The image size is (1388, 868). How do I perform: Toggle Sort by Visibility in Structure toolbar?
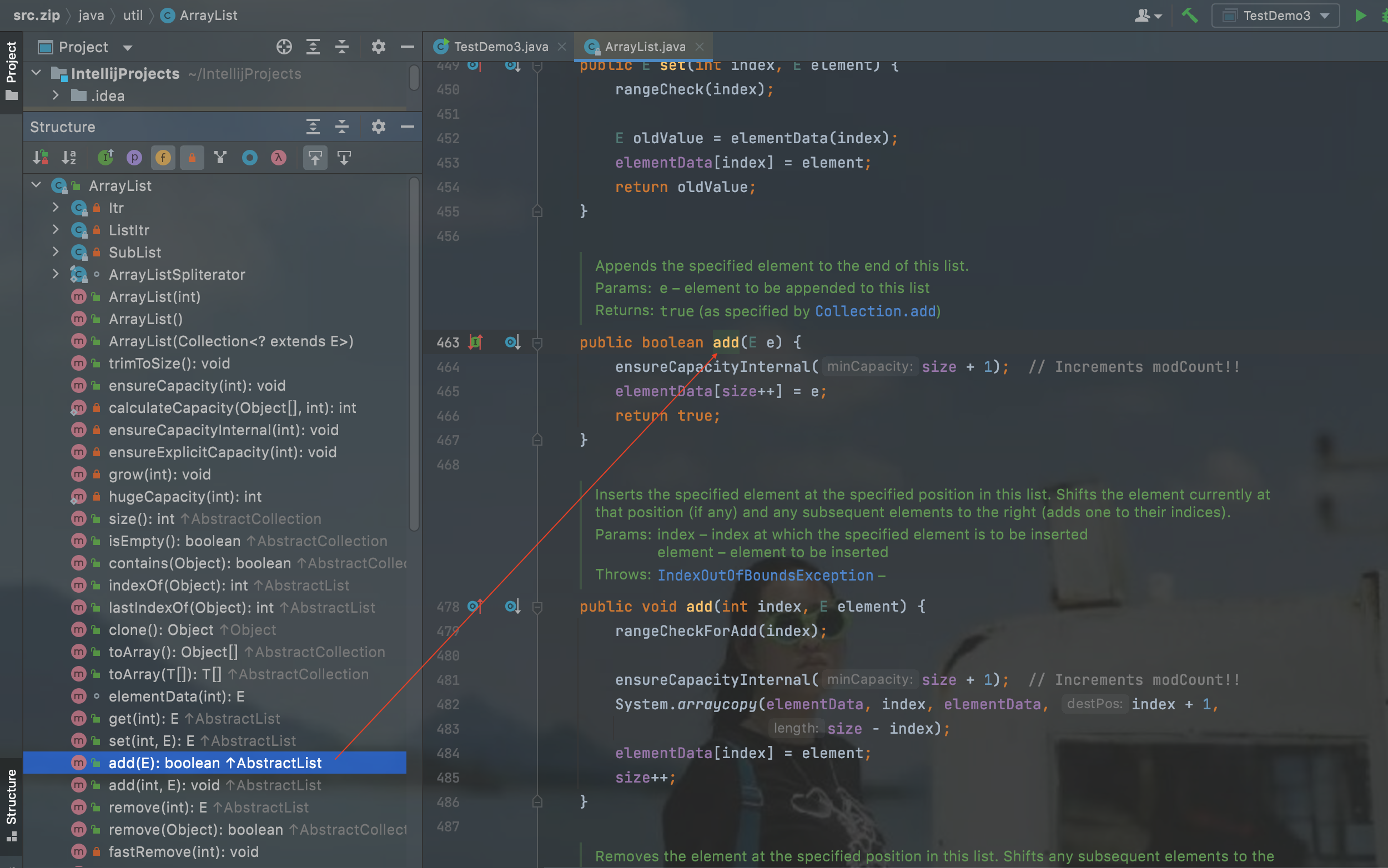click(x=40, y=157)
